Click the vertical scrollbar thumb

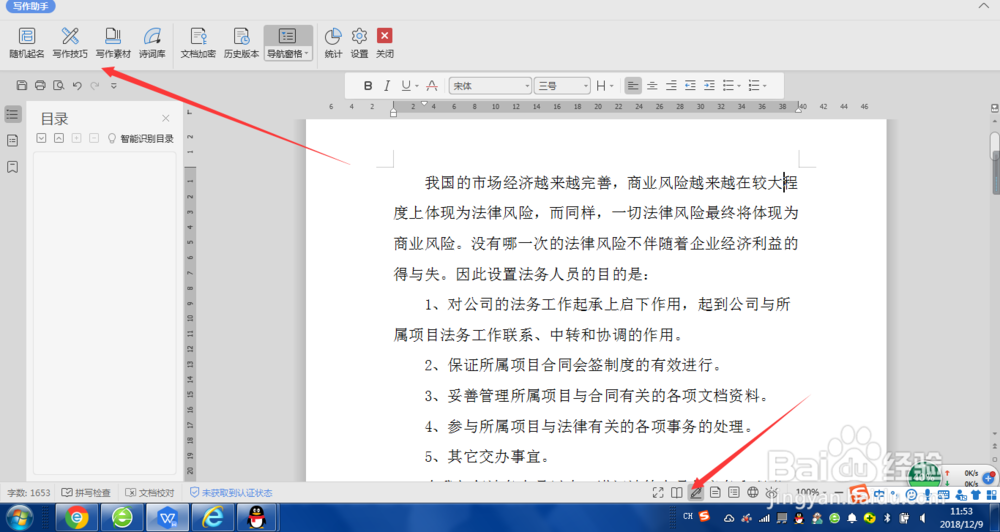[994, 147]
